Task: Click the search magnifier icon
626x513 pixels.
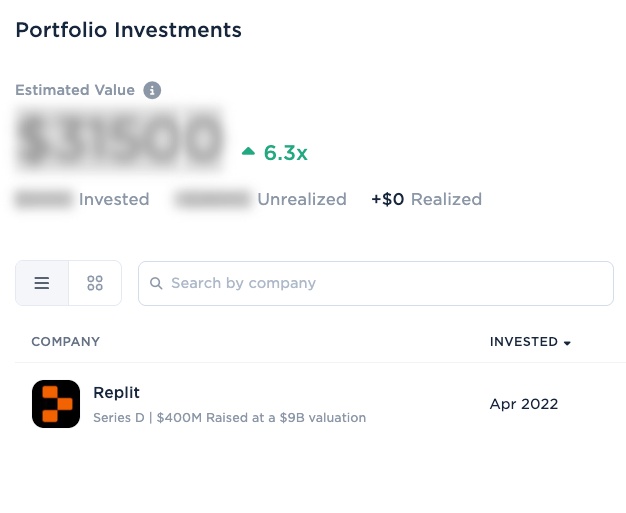Action: 156,283
